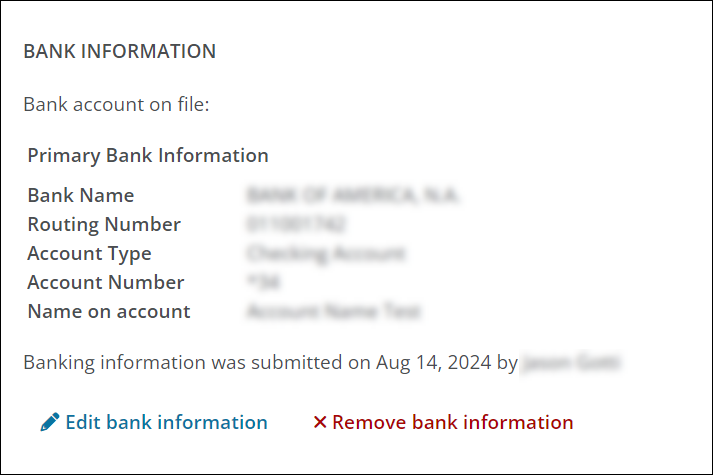Image resolution: width=713 pixels, height=475 pixels.
Task: Click the 'Bank account on file:' text
Action: (116, 104)
